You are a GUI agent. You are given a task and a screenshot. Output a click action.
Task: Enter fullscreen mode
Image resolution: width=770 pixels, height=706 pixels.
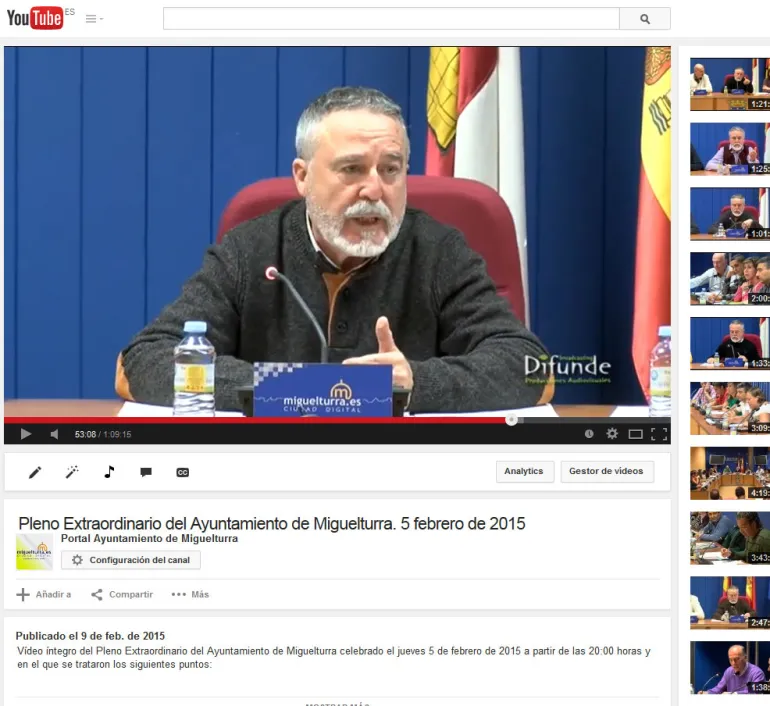[659, 434]
